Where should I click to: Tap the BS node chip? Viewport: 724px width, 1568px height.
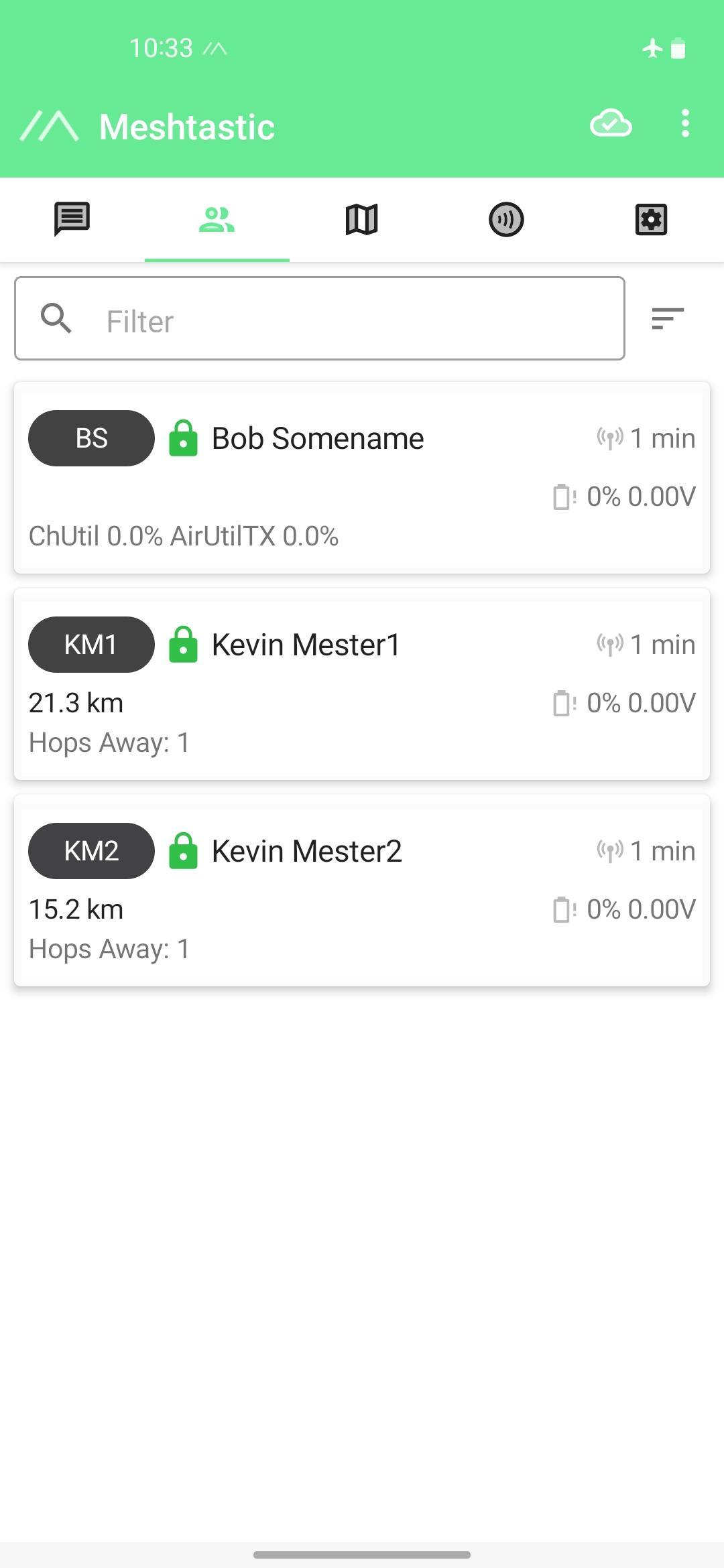tap(91, 438)
